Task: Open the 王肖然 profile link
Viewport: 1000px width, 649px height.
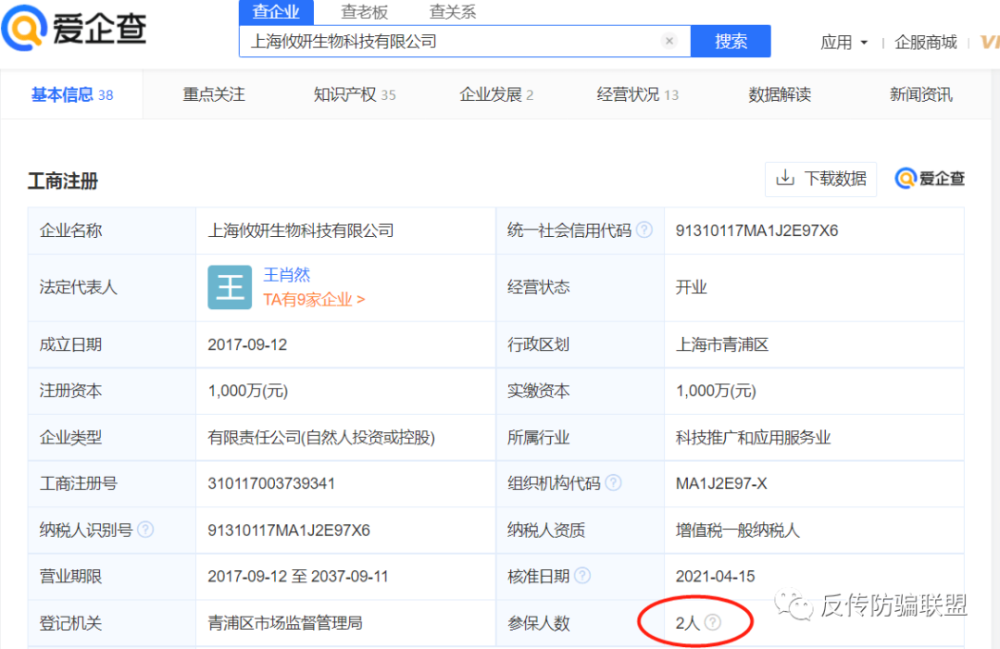Action: coord(286,275)
